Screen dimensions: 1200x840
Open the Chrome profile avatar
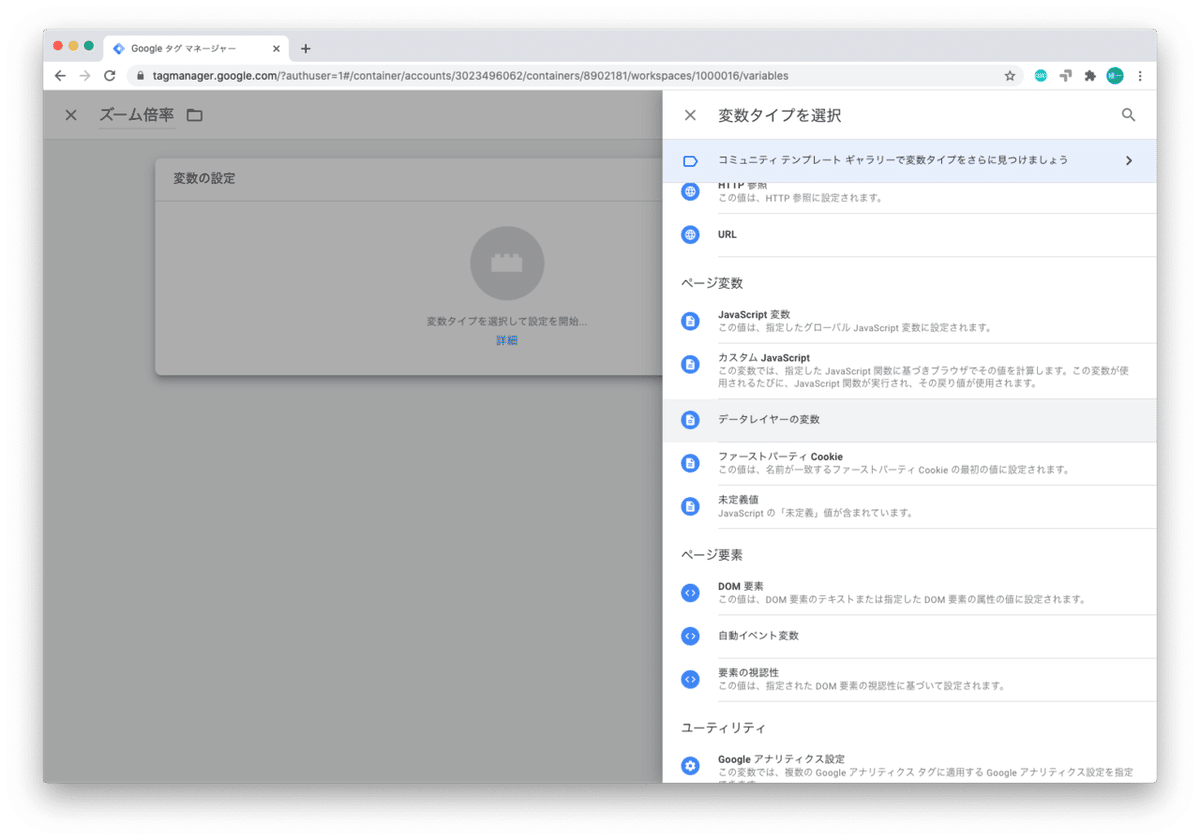click(x=1115, y=76)
